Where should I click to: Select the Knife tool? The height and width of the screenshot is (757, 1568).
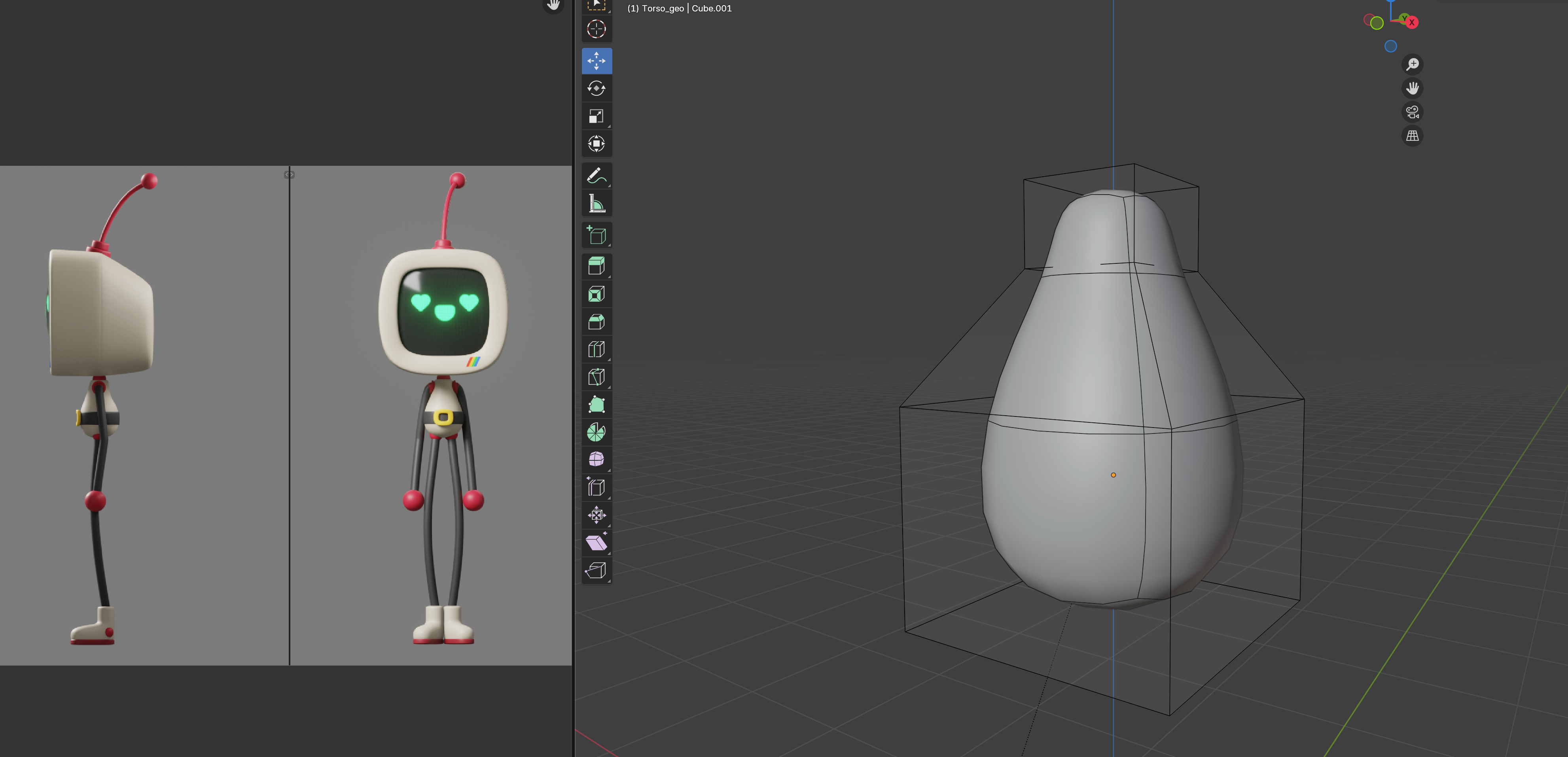(596, 377)
